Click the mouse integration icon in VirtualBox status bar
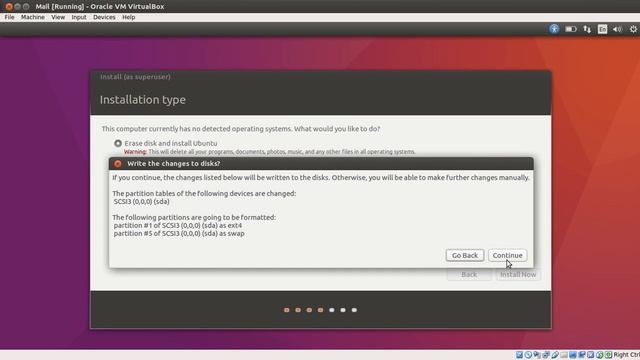The image size is (640, 360). pos(600,355)
